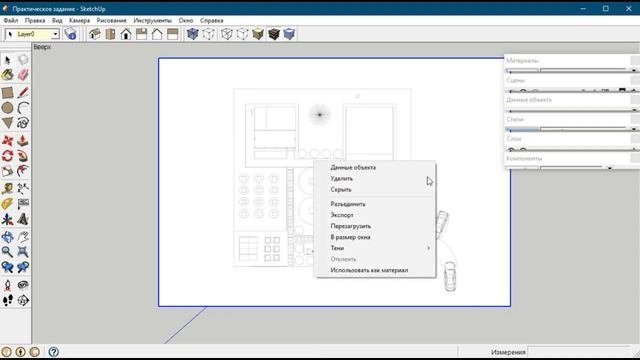Activate the pink Eraser tool

point(23,75)
